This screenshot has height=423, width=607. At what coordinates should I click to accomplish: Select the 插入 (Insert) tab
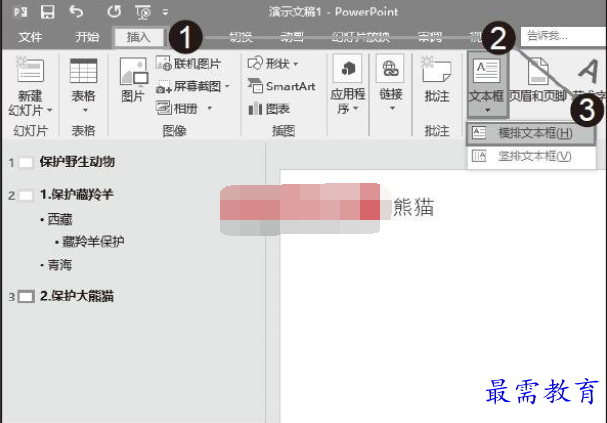138,37
